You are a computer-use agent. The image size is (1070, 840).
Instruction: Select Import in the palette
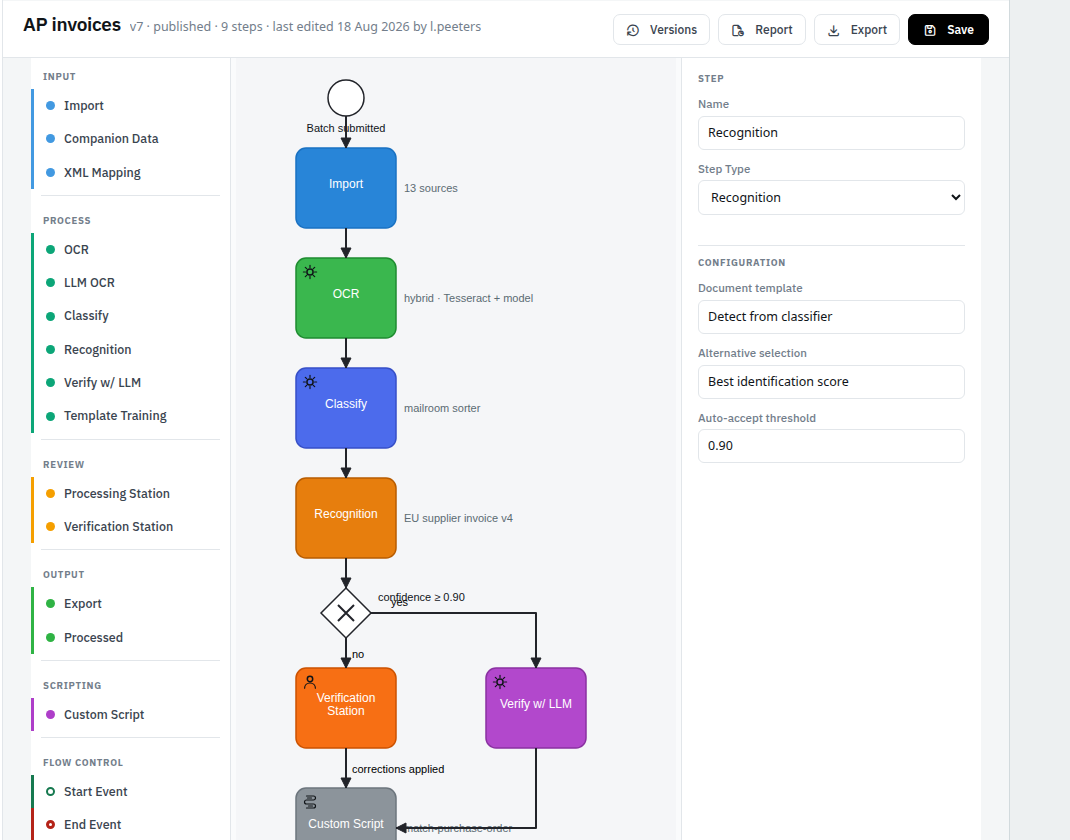pos(127,106)
